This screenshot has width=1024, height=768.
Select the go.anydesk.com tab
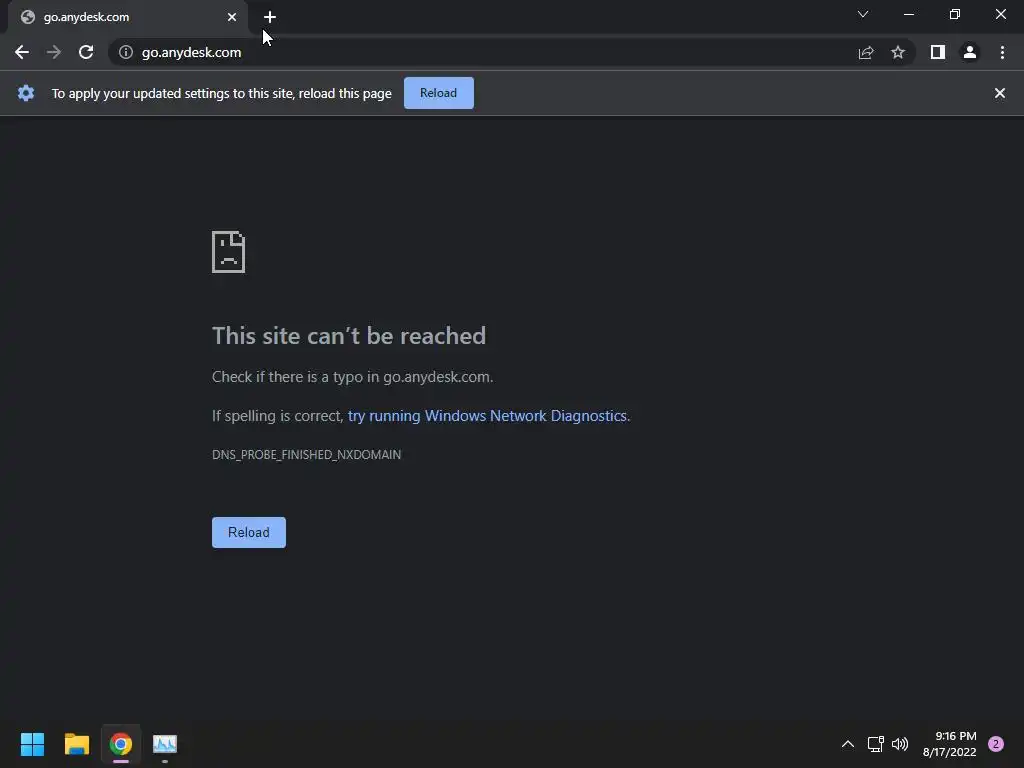127,18
